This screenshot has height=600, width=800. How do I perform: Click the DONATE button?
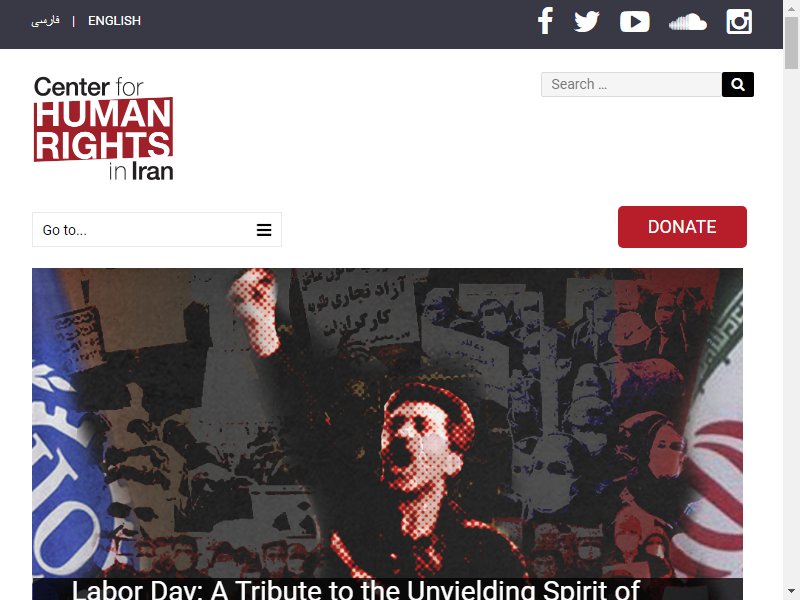[682, 227]
